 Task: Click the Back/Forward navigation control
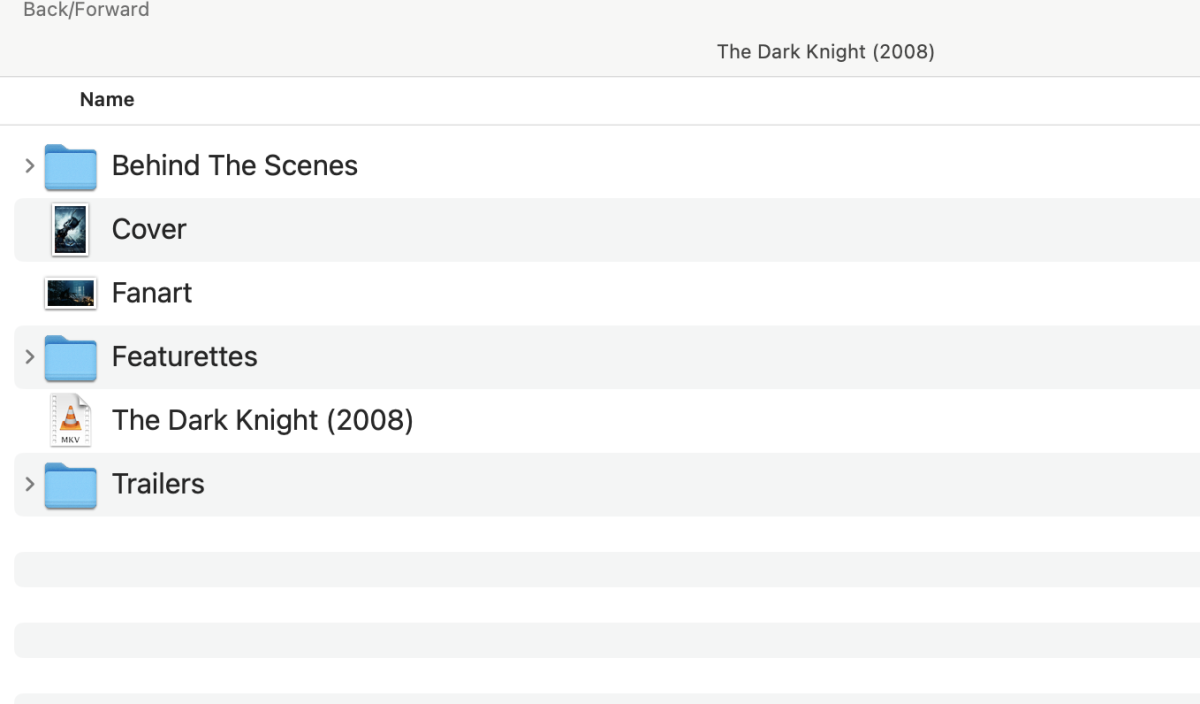click(x=86, y=10)
